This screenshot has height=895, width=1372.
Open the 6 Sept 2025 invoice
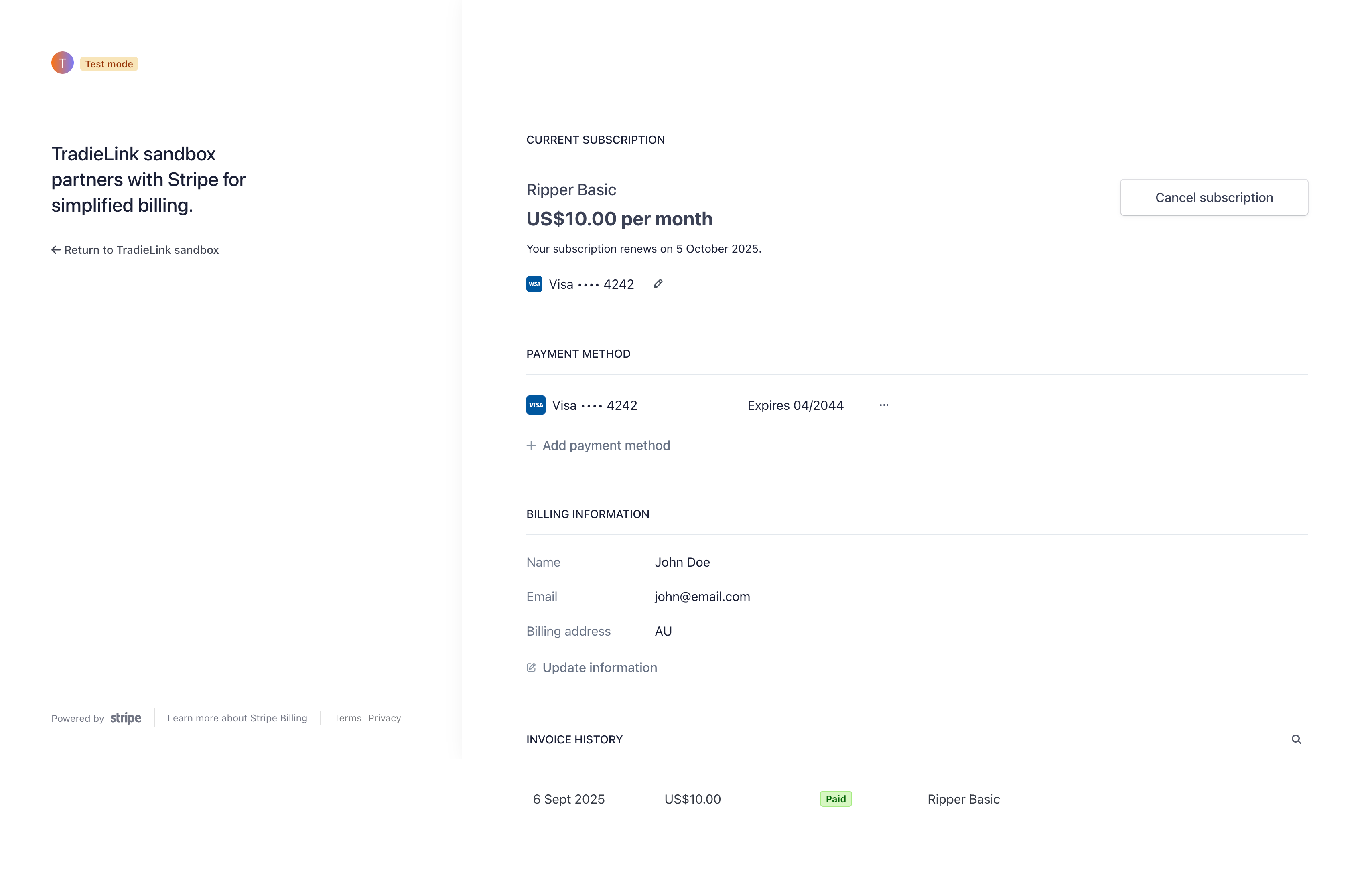[x=917, y=799]
